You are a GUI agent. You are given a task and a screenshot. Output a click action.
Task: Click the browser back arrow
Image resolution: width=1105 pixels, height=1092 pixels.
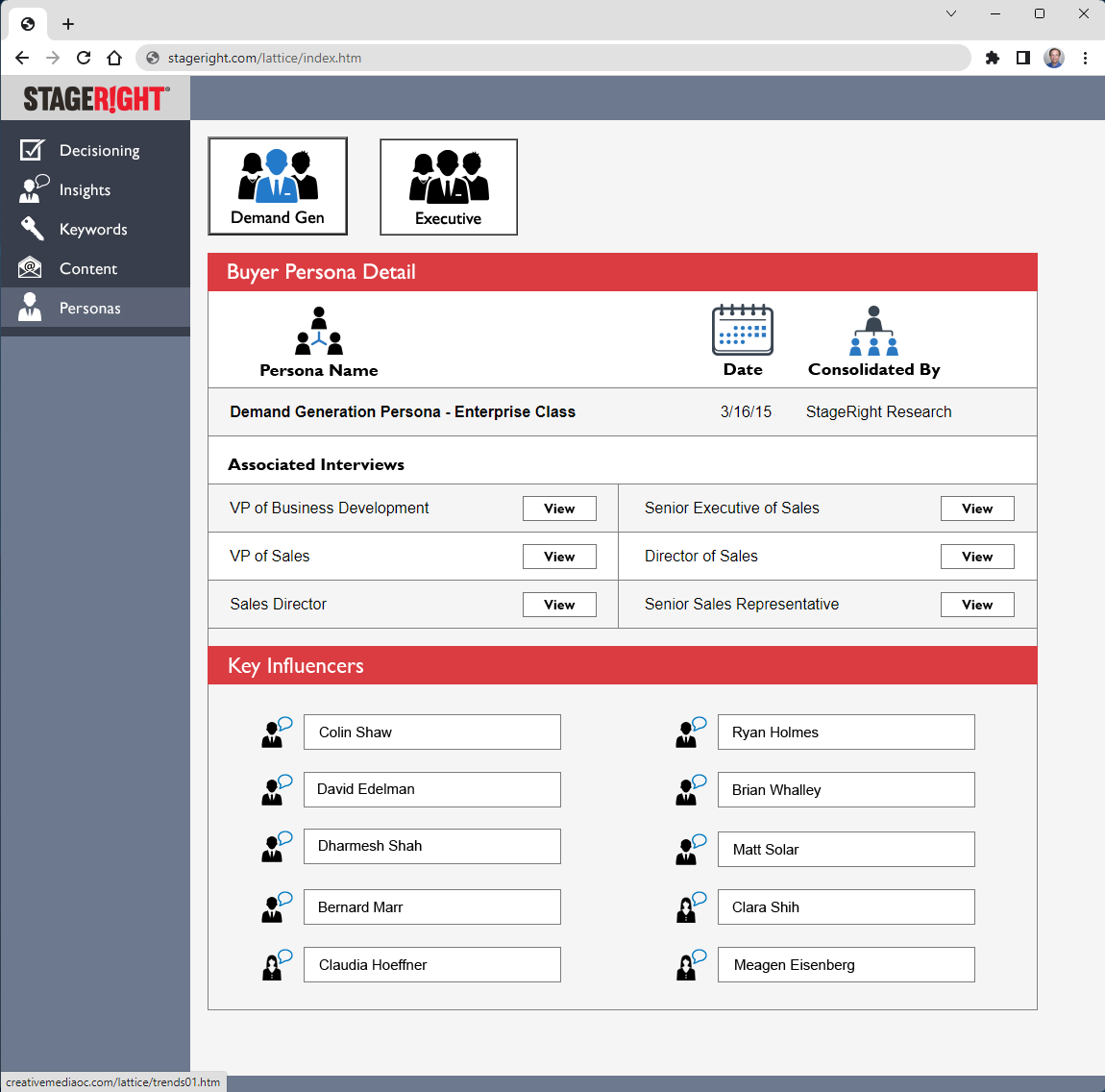click(x=22, y=58)
